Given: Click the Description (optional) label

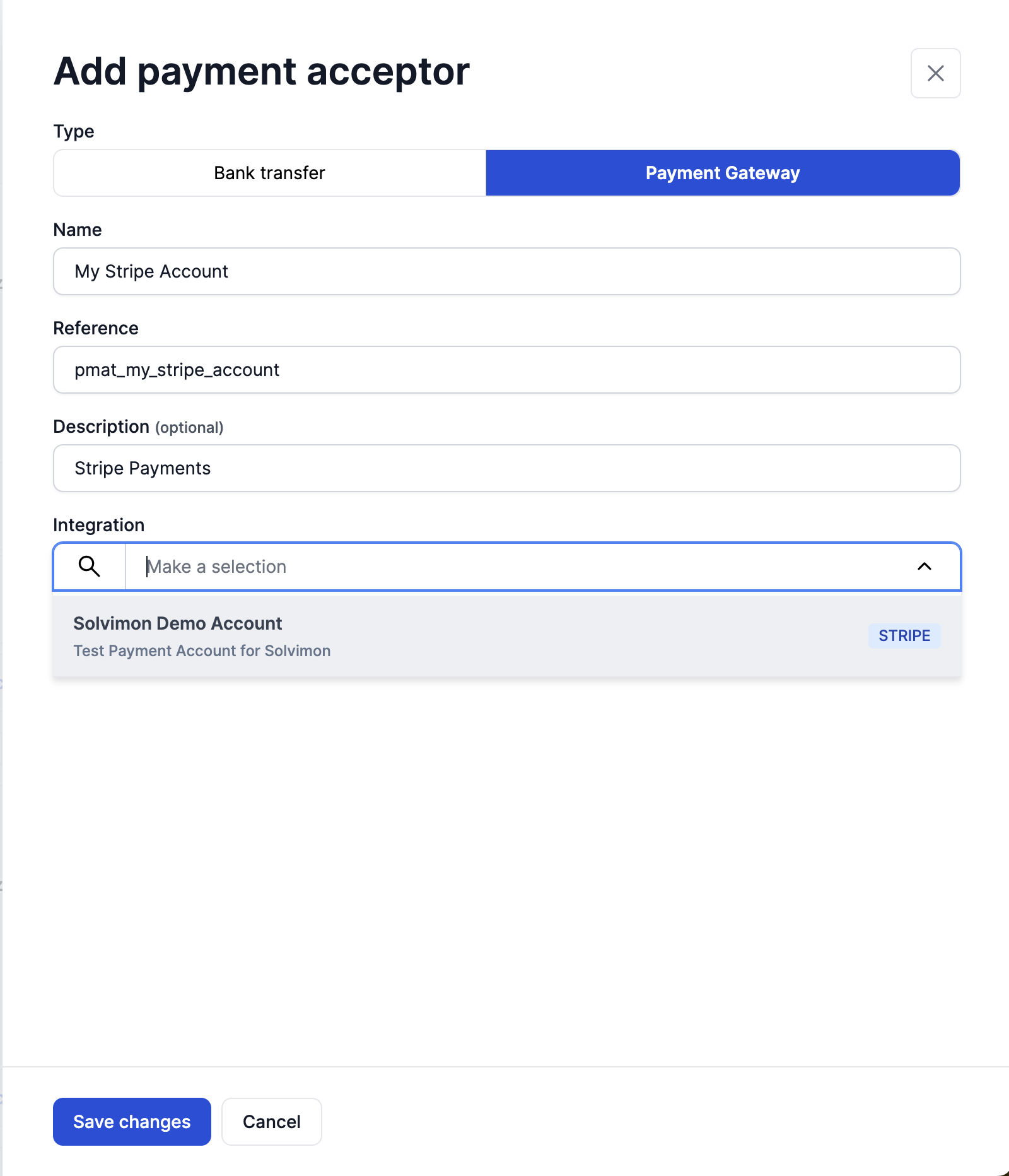Looking at the screenshot, I should (x=138, y=427).
